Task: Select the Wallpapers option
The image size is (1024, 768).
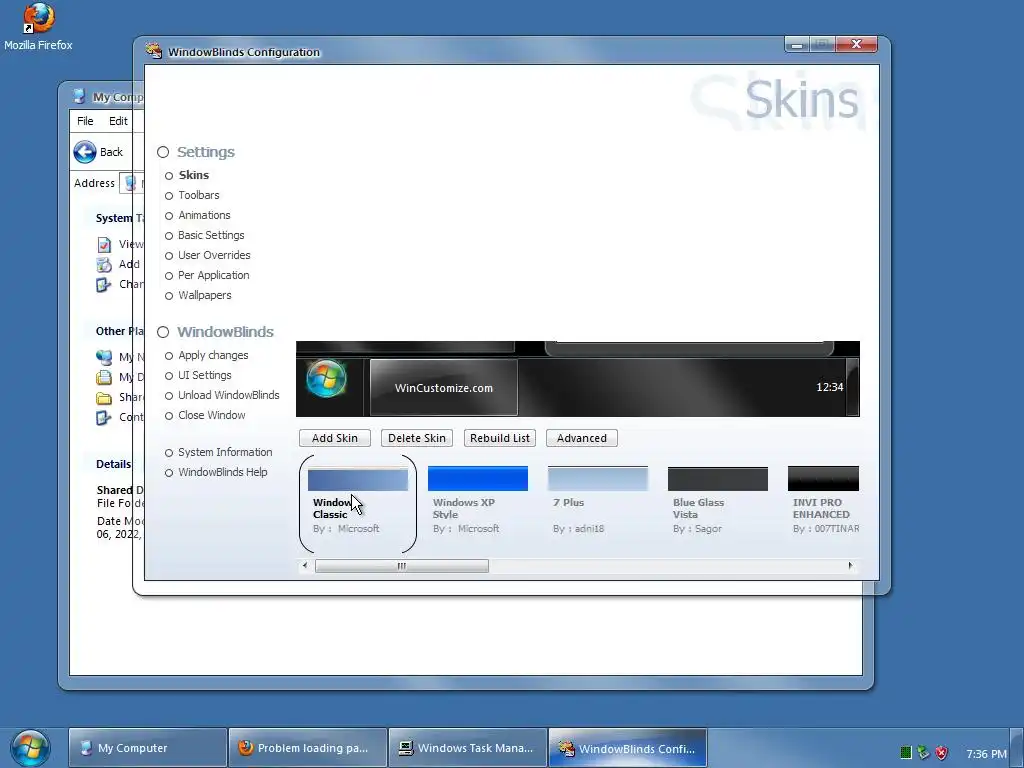Action: pyautogui.click(x=204, y=295)
